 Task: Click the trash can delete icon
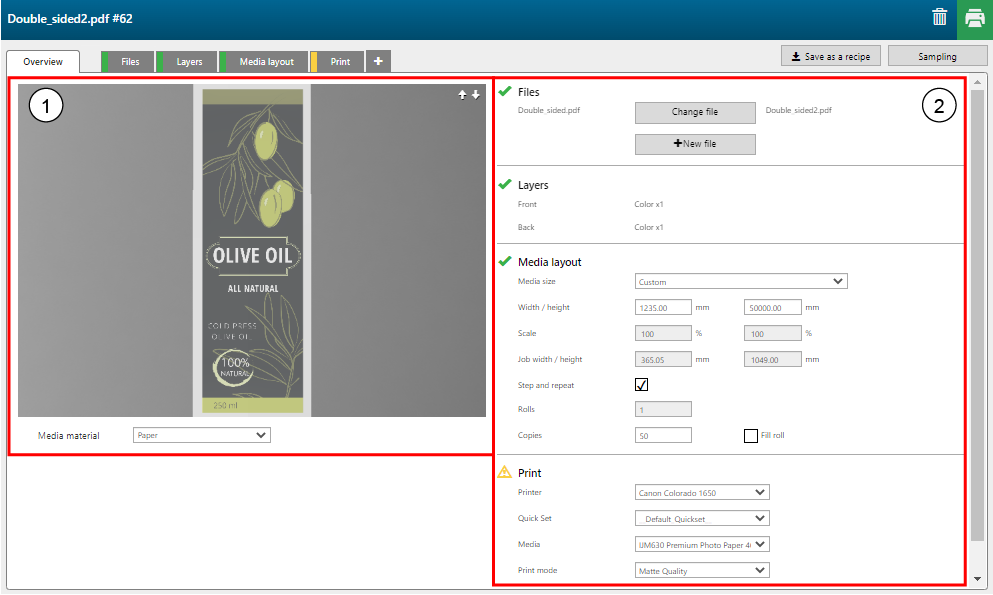(939, 17)
